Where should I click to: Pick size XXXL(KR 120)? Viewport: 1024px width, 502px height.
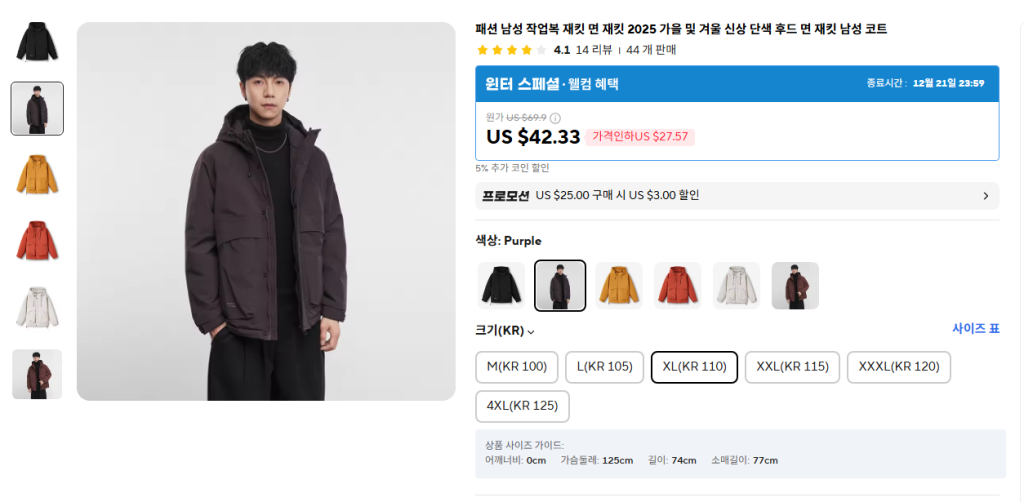[898, 367]
